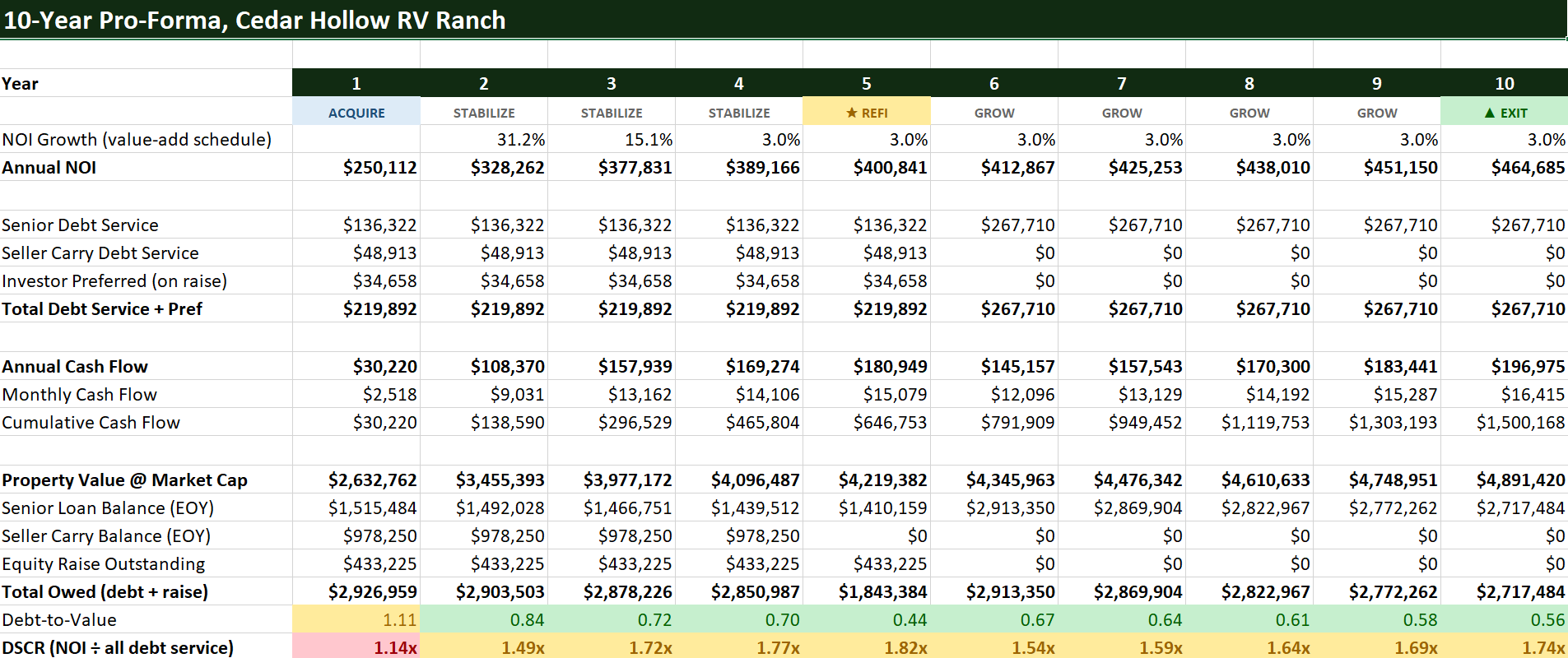Viewport: 1568px width, 658px height.
Task: Select Year 5 Equity Raise $433,225 cell
Action: [x=867, y=564]
